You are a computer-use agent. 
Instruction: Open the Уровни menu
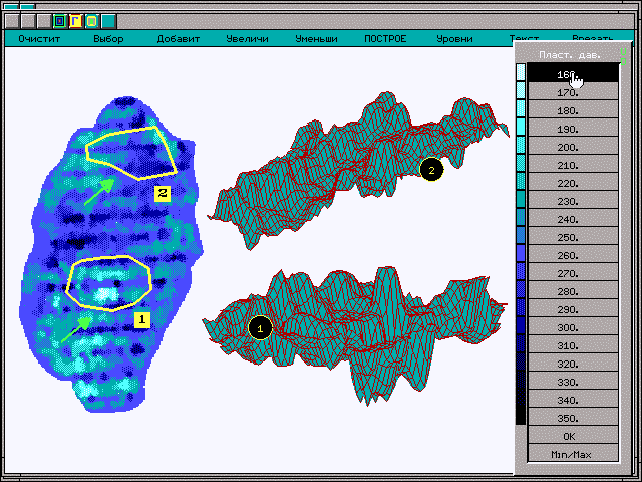pos(455,39)
